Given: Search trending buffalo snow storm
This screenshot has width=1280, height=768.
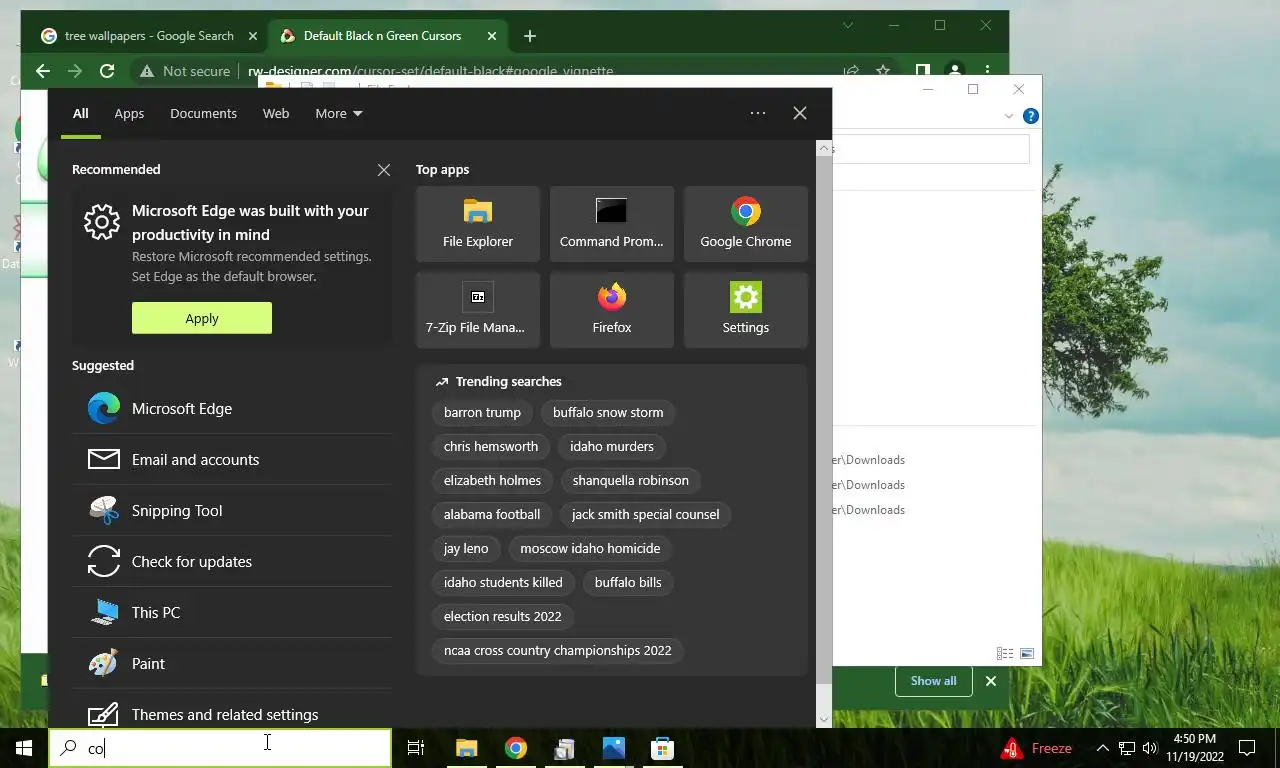Looking at the screenshot, I should coord(608,412).
